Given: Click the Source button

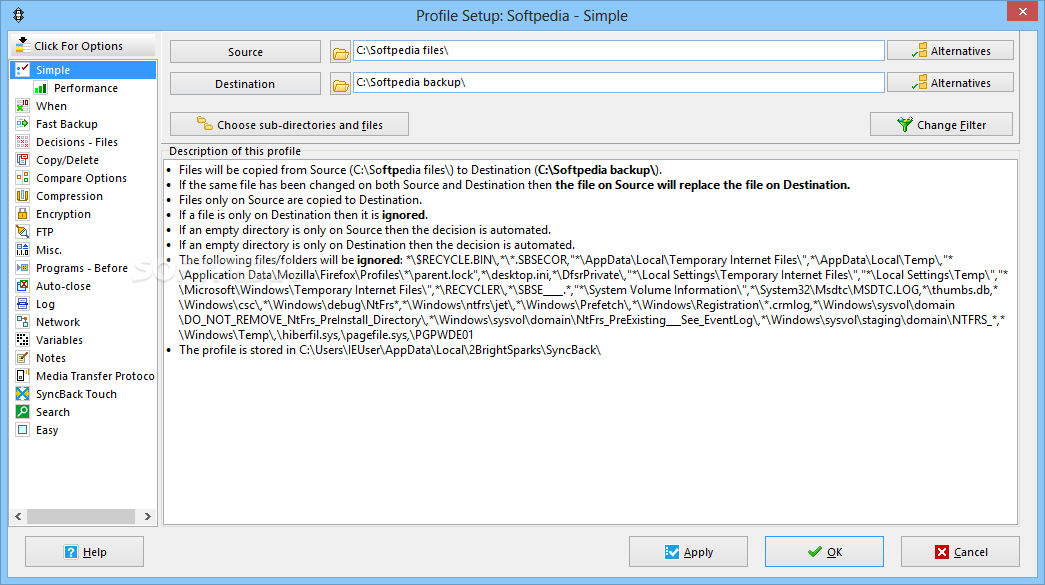Looking at the screenshot, I should (x=245, y=52).
